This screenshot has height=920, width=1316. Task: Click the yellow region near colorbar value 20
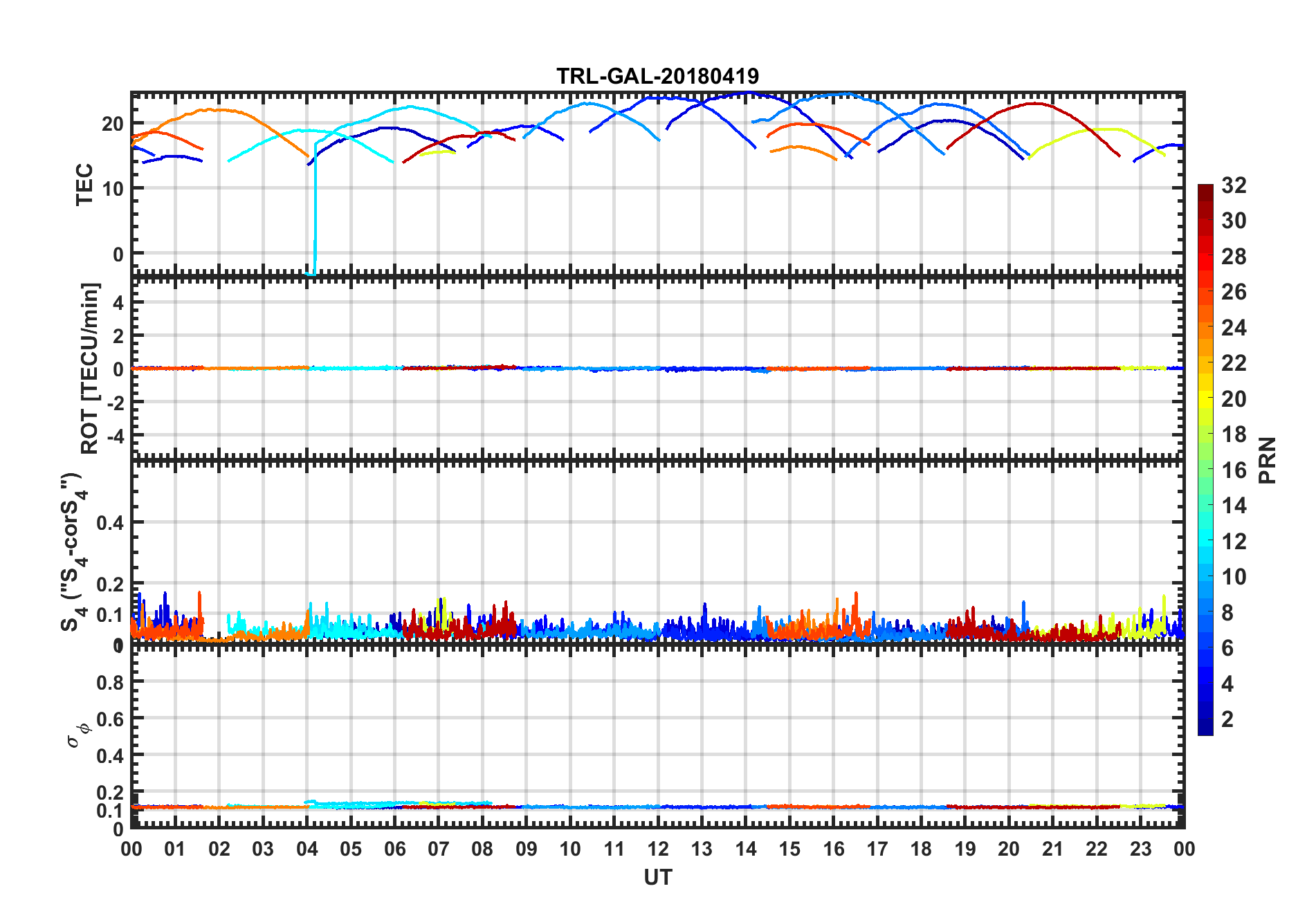[1205, 399]
